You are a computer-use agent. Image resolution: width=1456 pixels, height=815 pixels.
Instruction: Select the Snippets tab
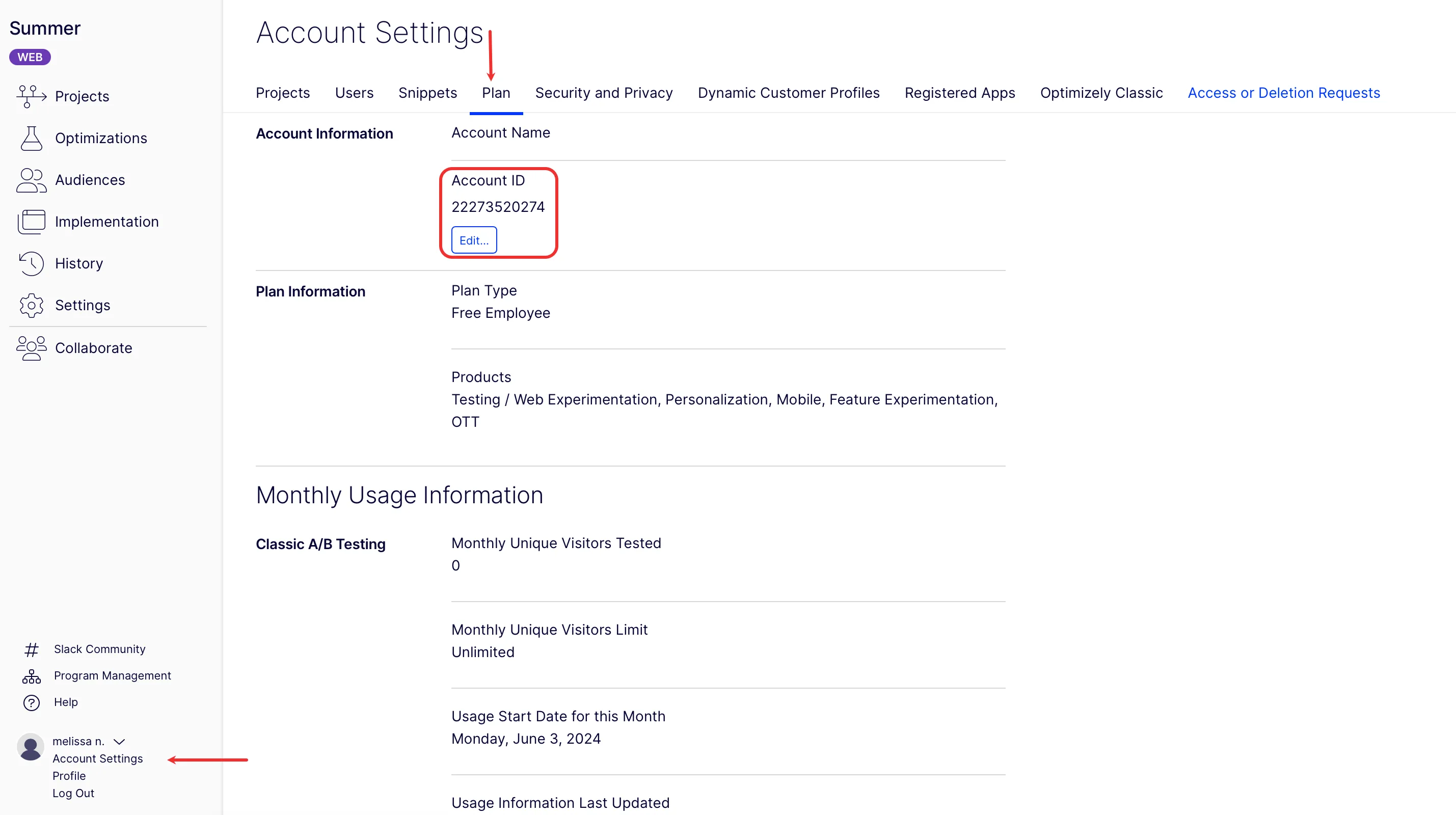pyautogui.click(x=428, y=93)
